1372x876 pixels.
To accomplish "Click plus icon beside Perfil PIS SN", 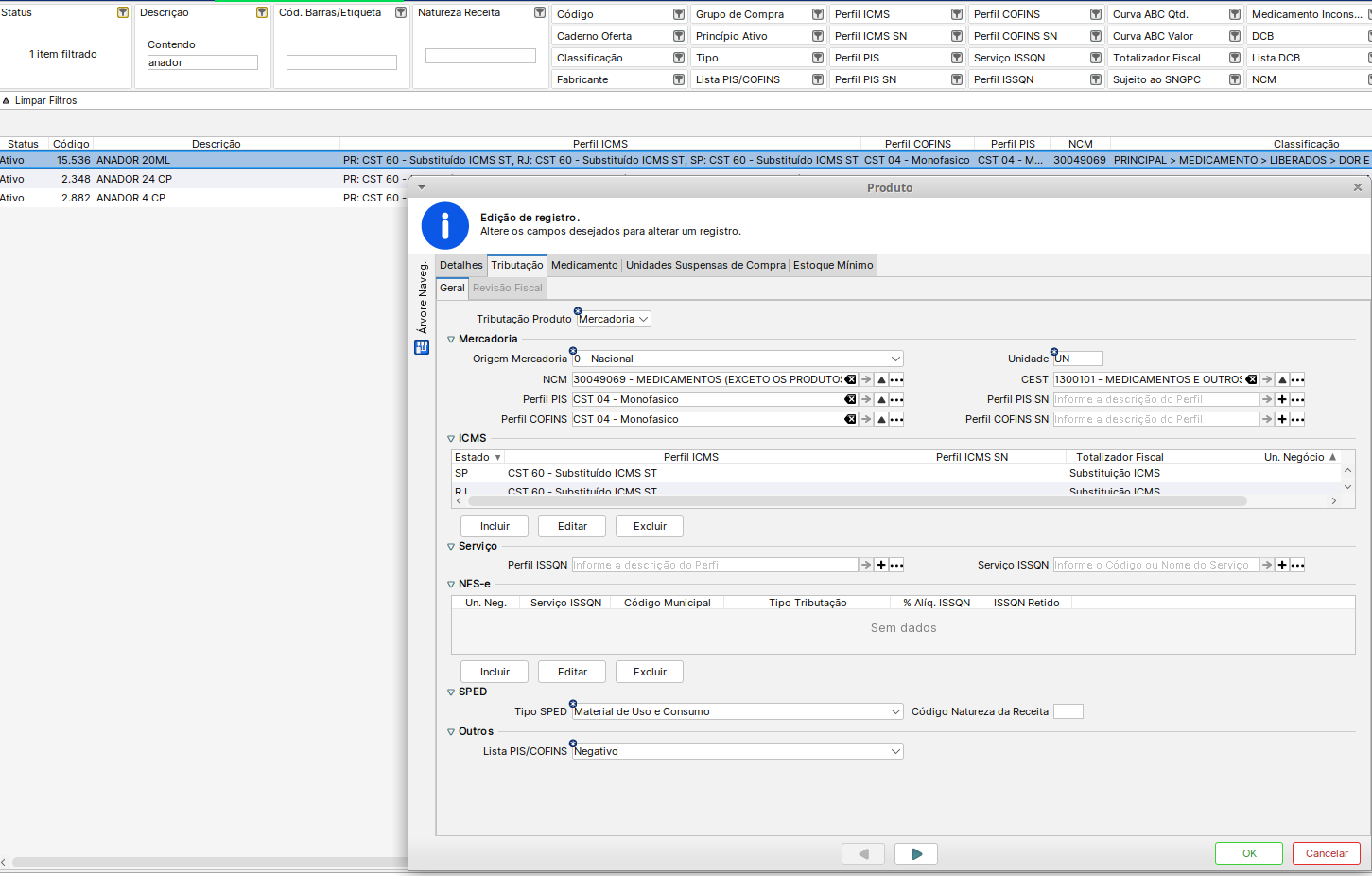I will click(x=1282, y=399).
